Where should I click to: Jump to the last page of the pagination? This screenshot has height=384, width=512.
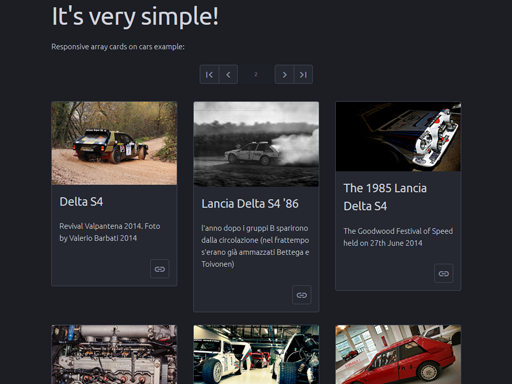[x=303, y=74]
